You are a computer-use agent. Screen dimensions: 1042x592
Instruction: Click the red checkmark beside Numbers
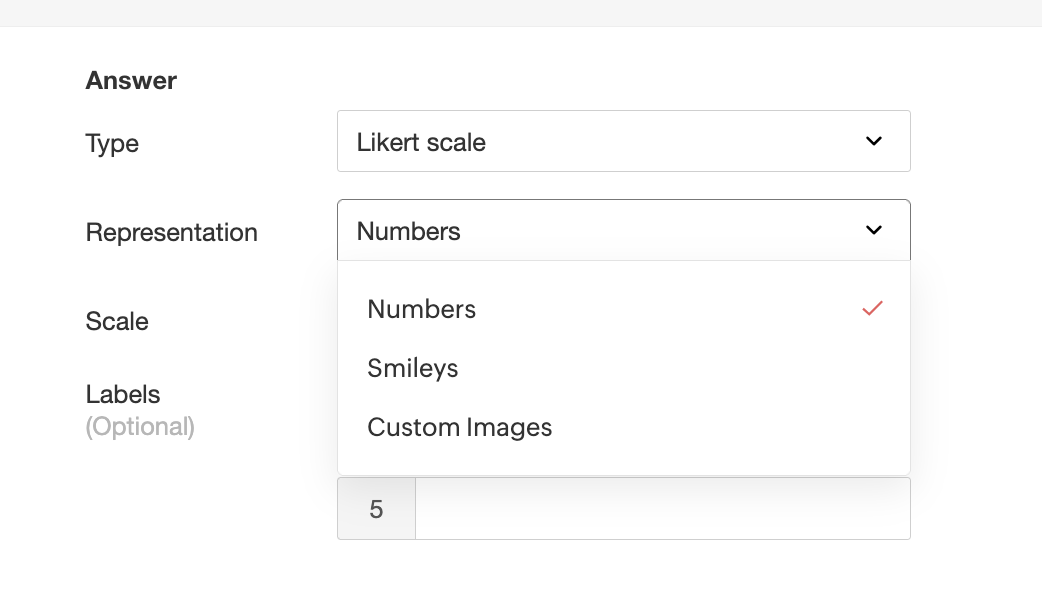pos(872,308)
